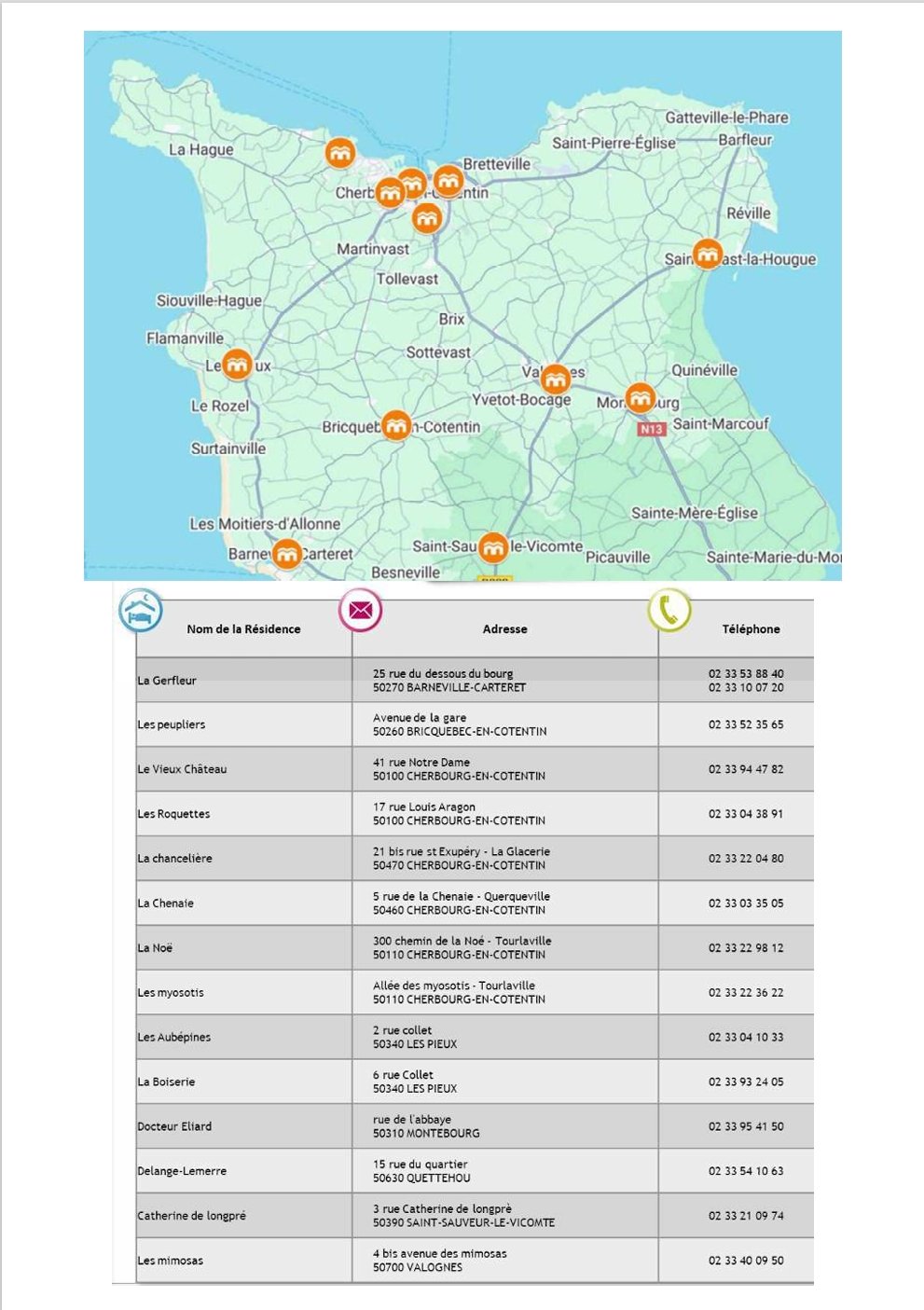Click the green telephone header icon
The width and height of the screenshot is (924, 1310).
(x=669, y=611)
